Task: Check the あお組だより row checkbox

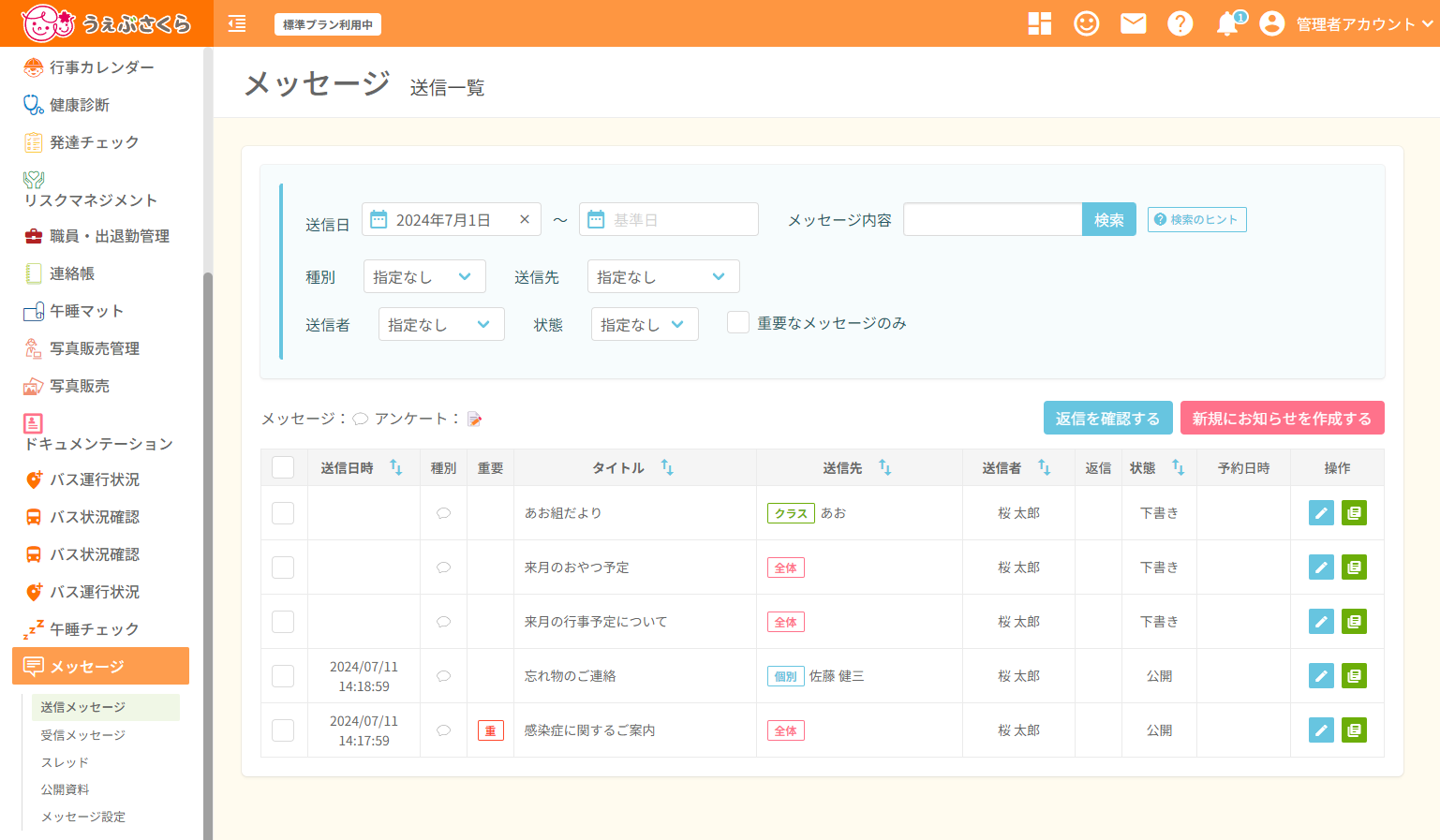Action: 283,513
